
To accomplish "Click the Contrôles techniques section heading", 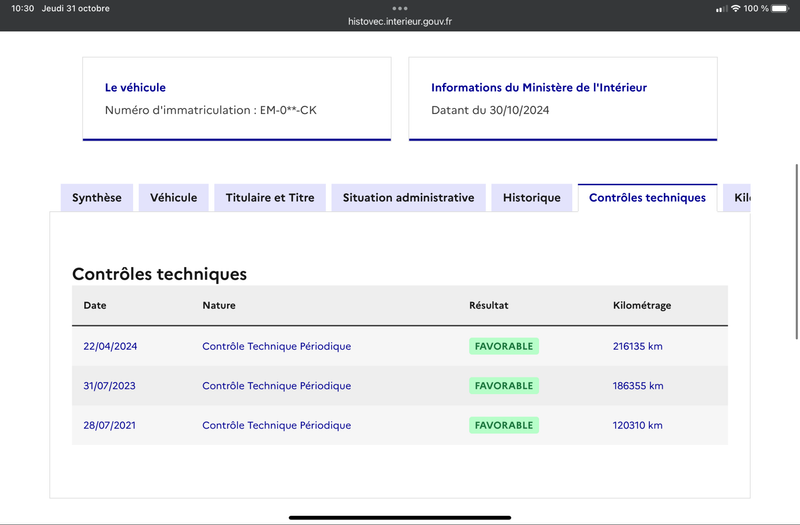I will (x=159, y=274).
